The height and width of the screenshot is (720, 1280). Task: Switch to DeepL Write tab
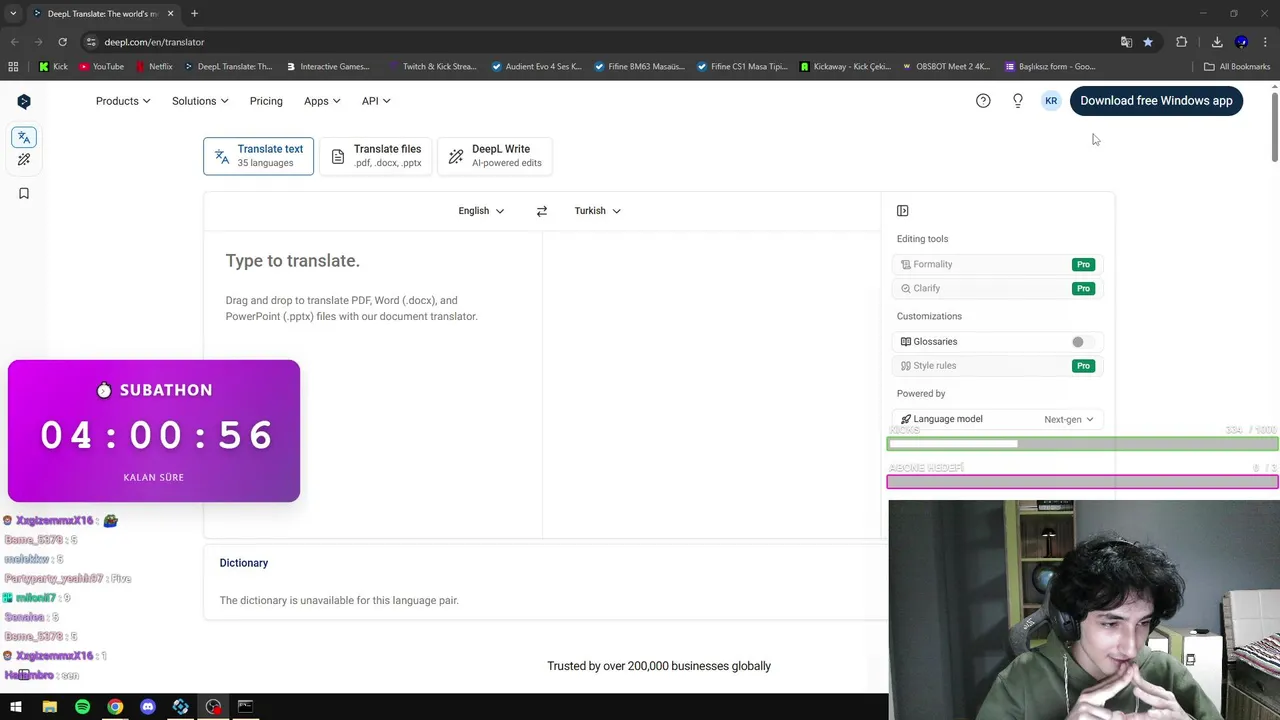pyautogui.click(x=496, y=156)
